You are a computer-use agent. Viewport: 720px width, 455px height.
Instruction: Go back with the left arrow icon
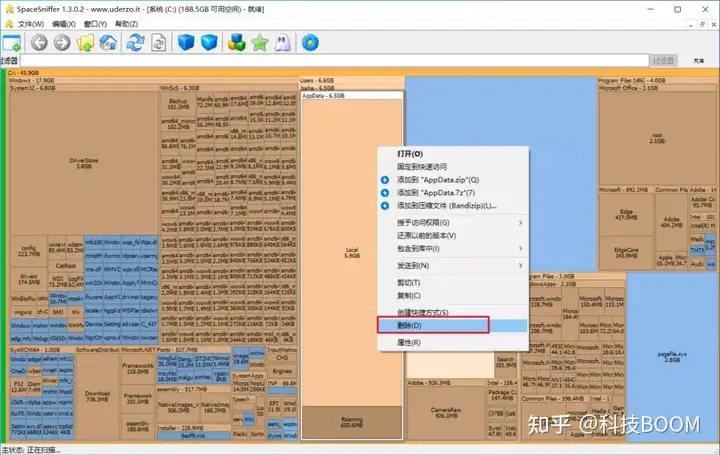tap(39, 43)
